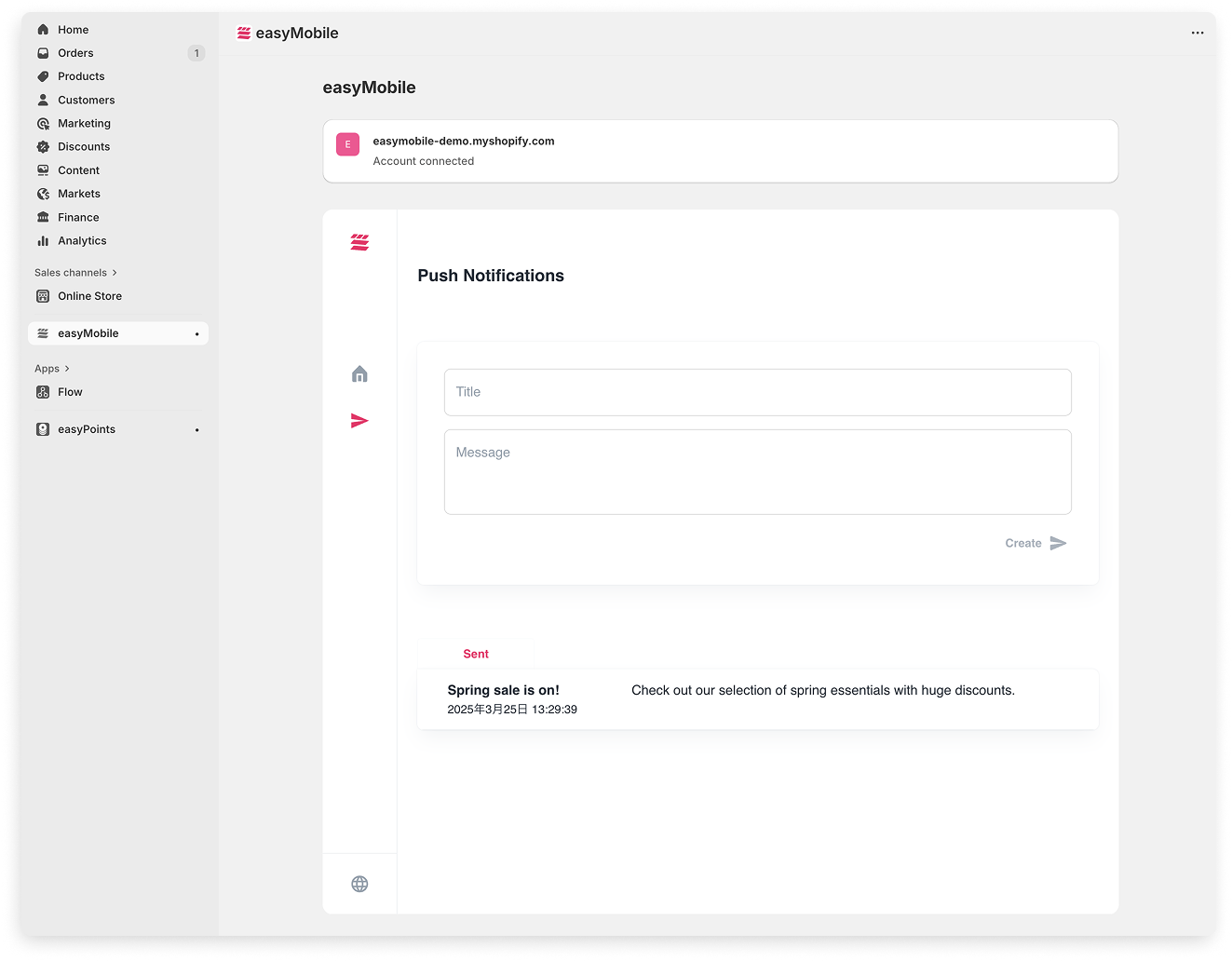
Task: Click the Marketing target icon
Action: click(x=43, y=123)
